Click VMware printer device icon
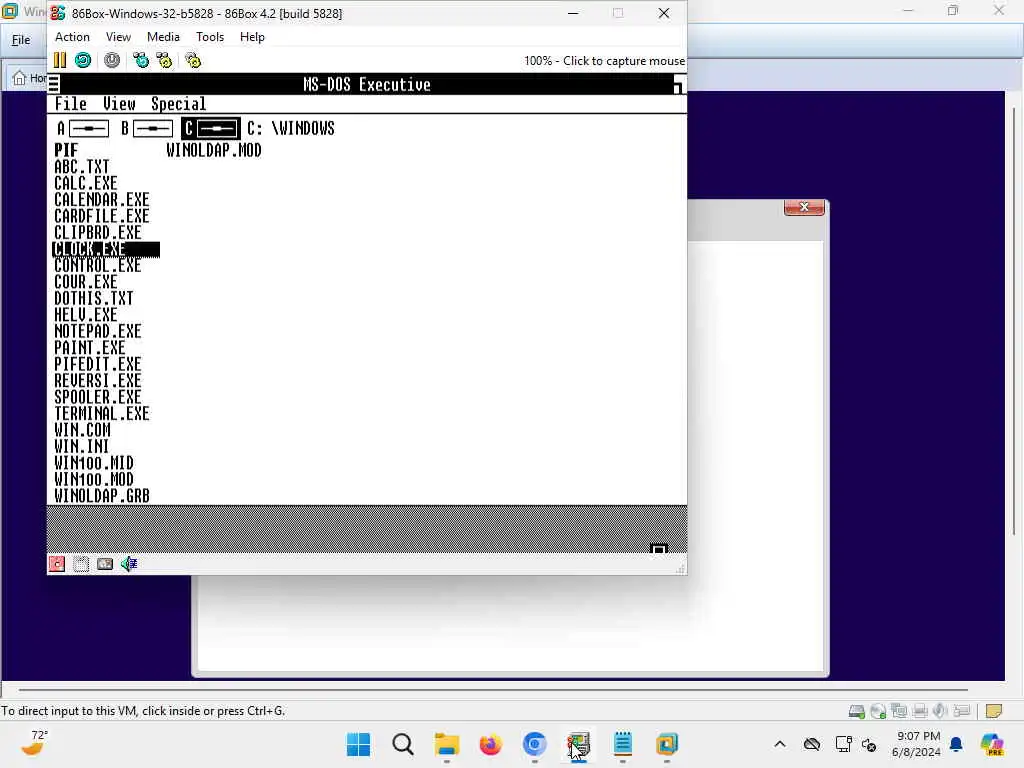This screenshot has width=1024, height=768. tap(920, 711)
